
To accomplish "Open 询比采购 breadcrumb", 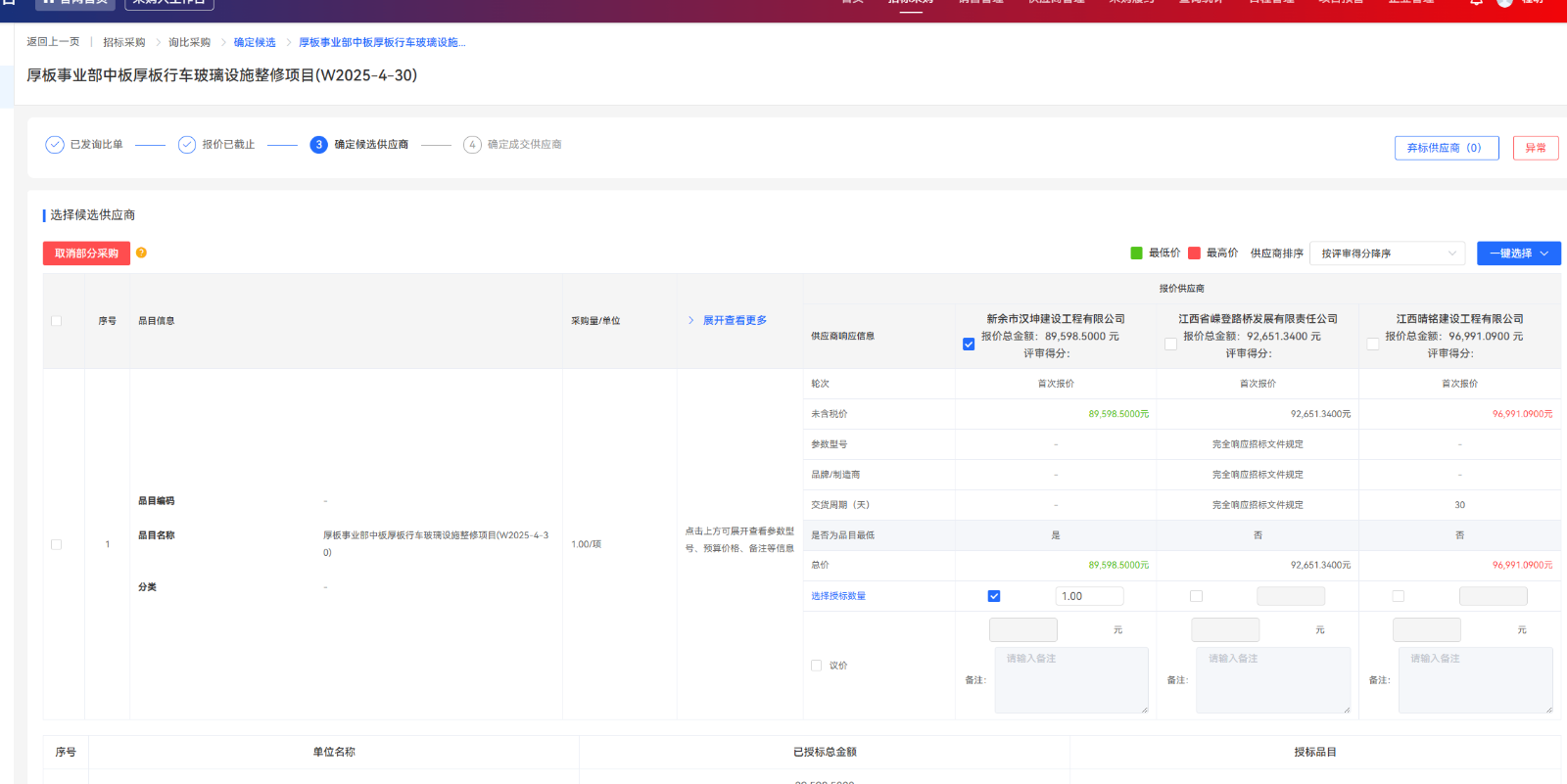I will point(189,42).
